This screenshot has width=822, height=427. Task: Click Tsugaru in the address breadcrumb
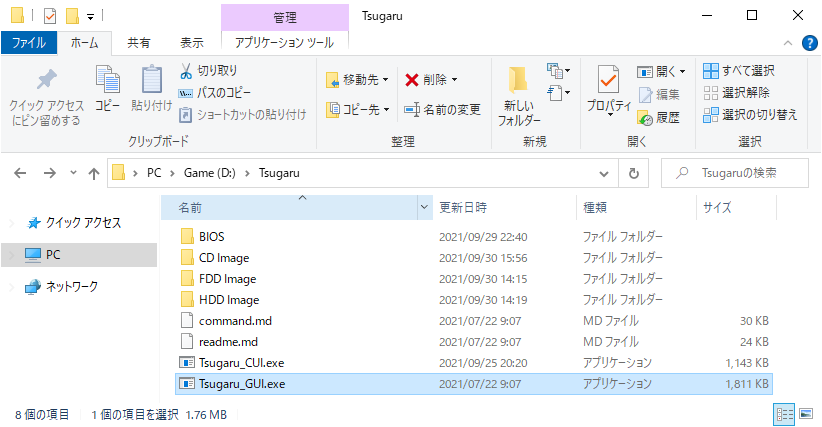pyautogui.click(x=279, y=173)
